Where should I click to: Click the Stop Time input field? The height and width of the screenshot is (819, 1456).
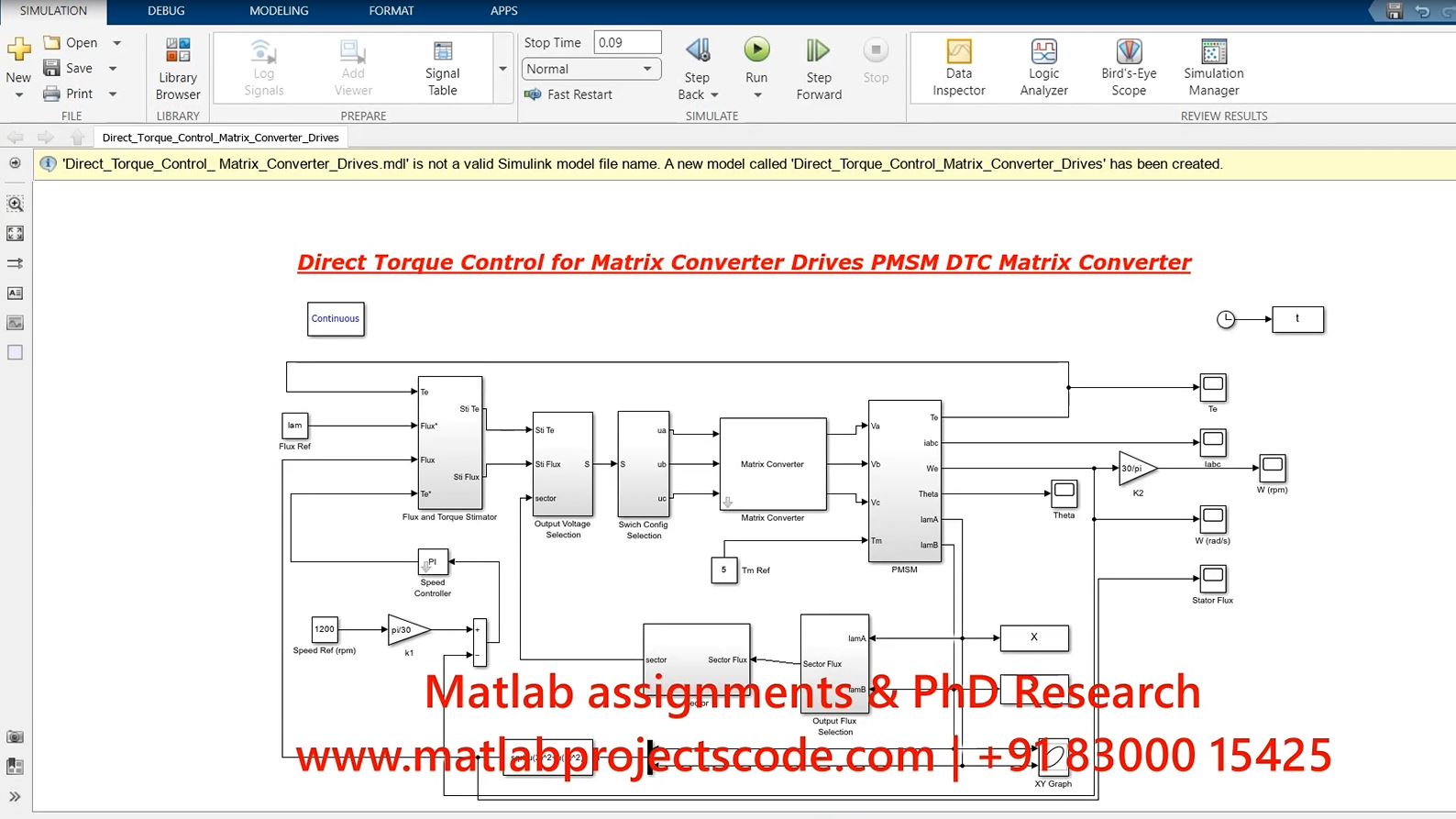[627, 43]
